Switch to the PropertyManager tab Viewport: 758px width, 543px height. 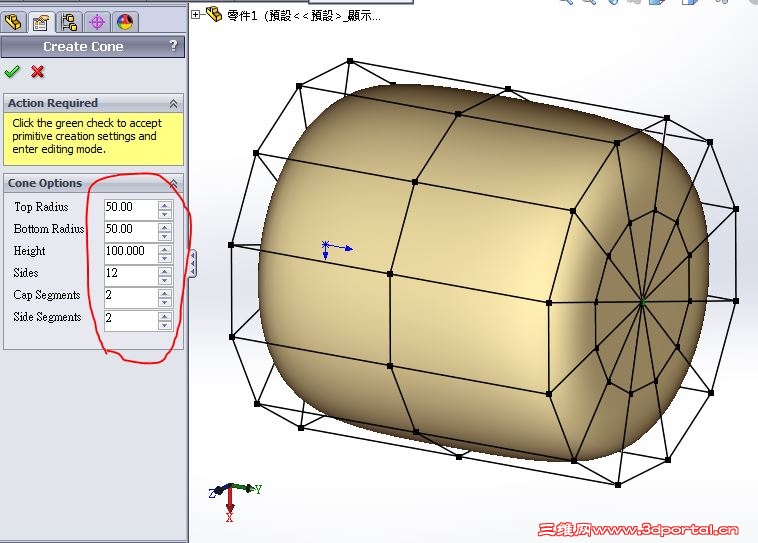pos(41,22)
